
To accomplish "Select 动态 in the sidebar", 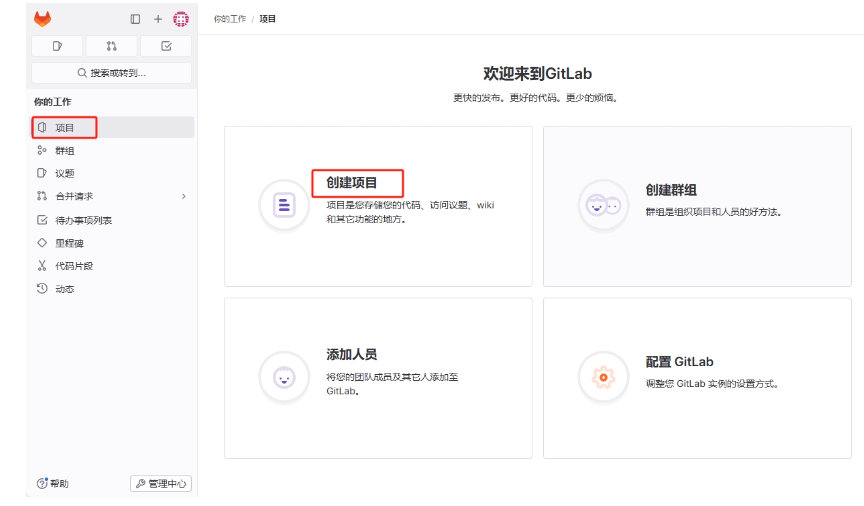I will [x=112, y=289].
